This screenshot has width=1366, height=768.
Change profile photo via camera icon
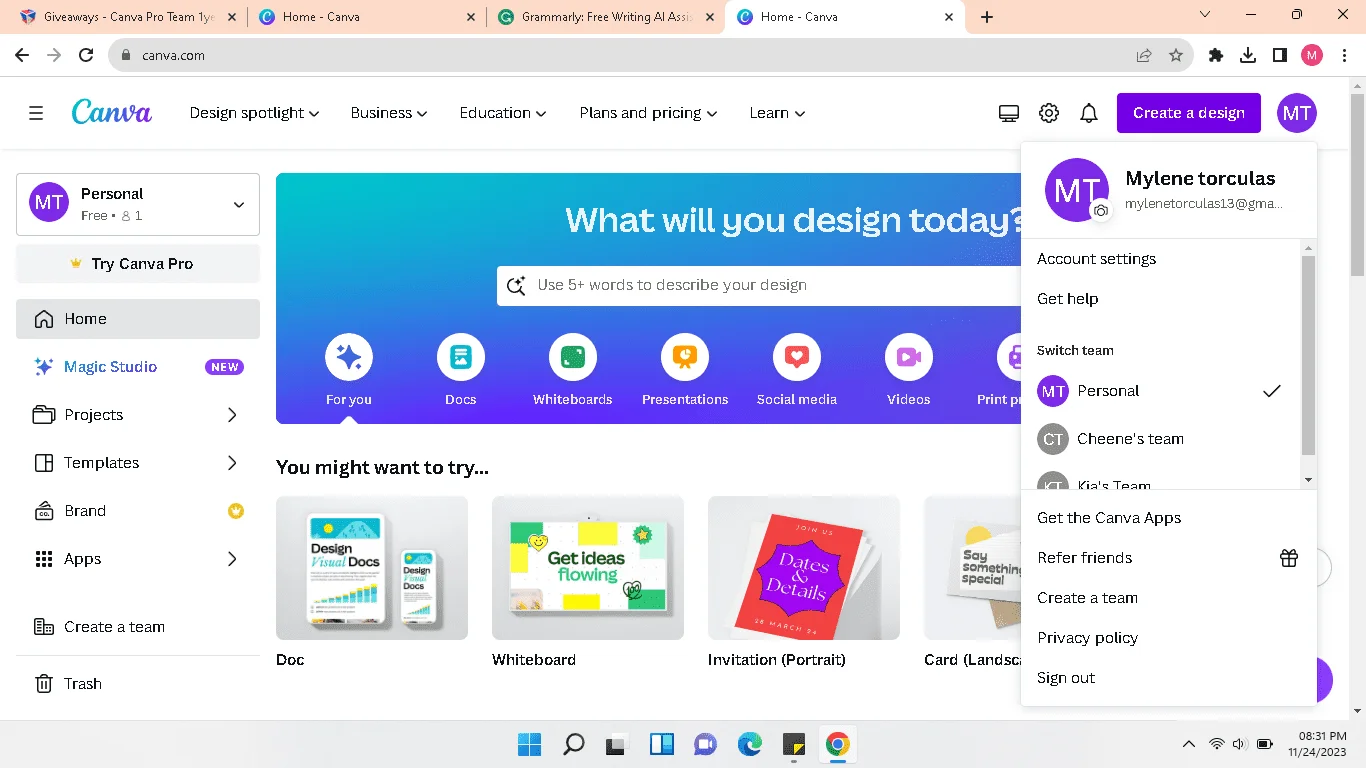[1100, 211]
